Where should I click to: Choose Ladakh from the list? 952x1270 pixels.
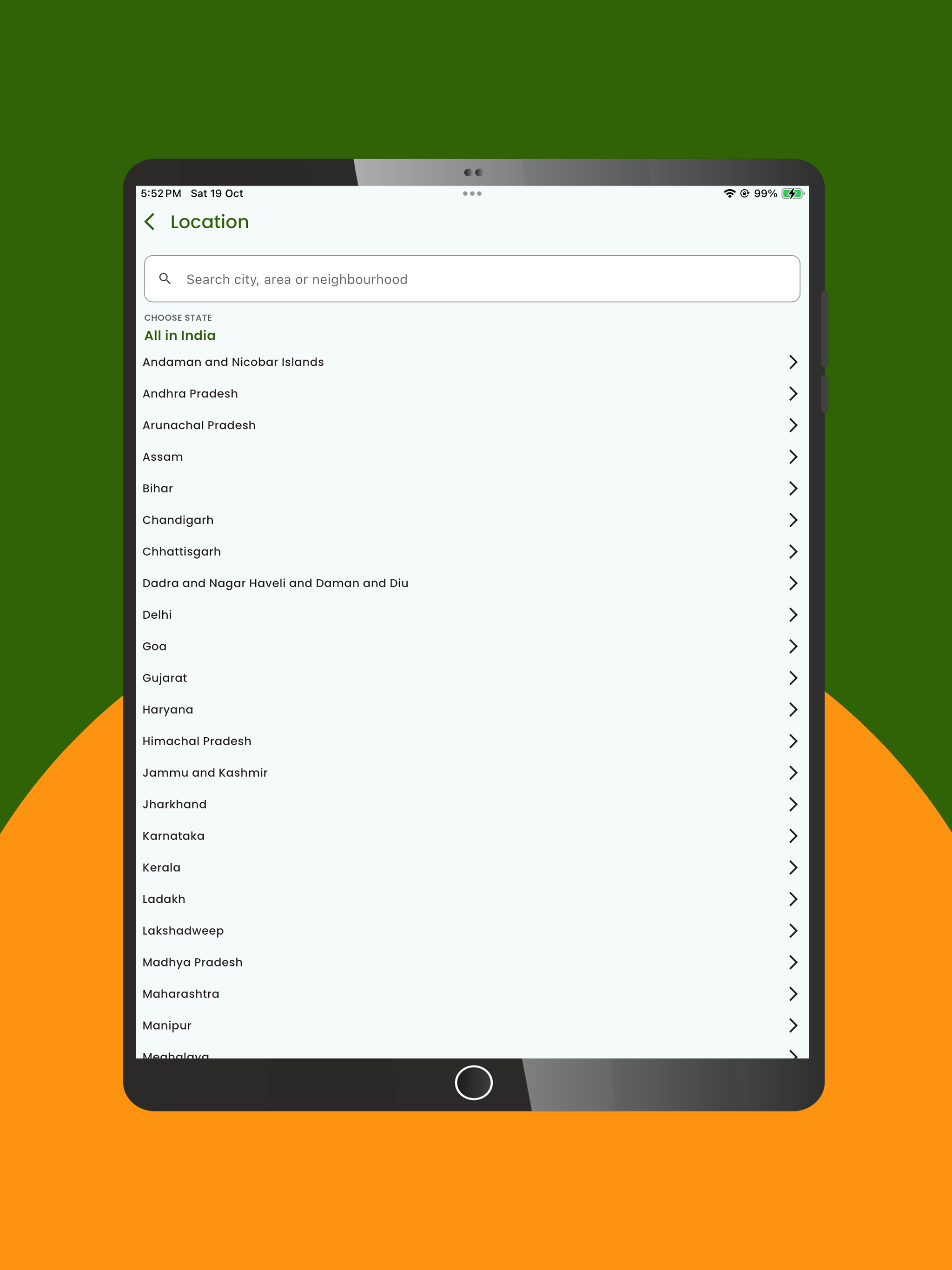(164, 899)
